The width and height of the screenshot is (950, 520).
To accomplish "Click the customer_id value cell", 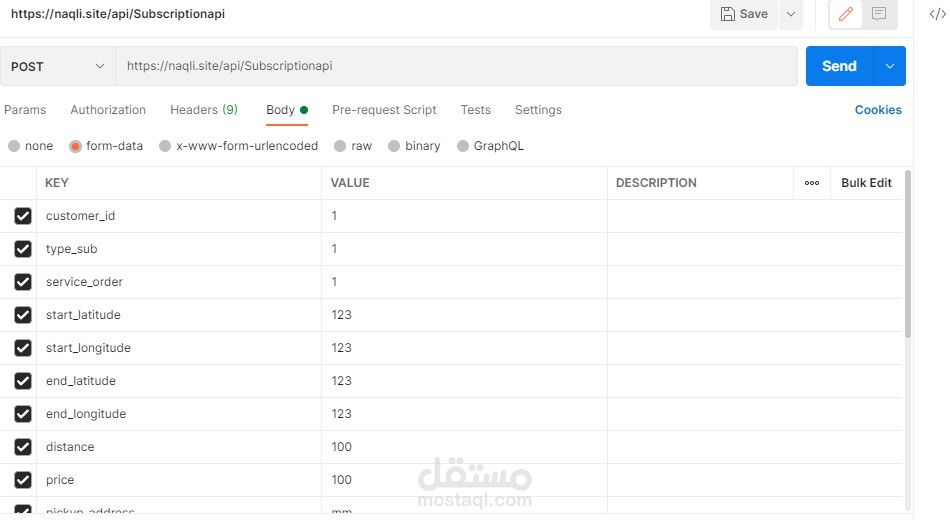I will (464, 216).
